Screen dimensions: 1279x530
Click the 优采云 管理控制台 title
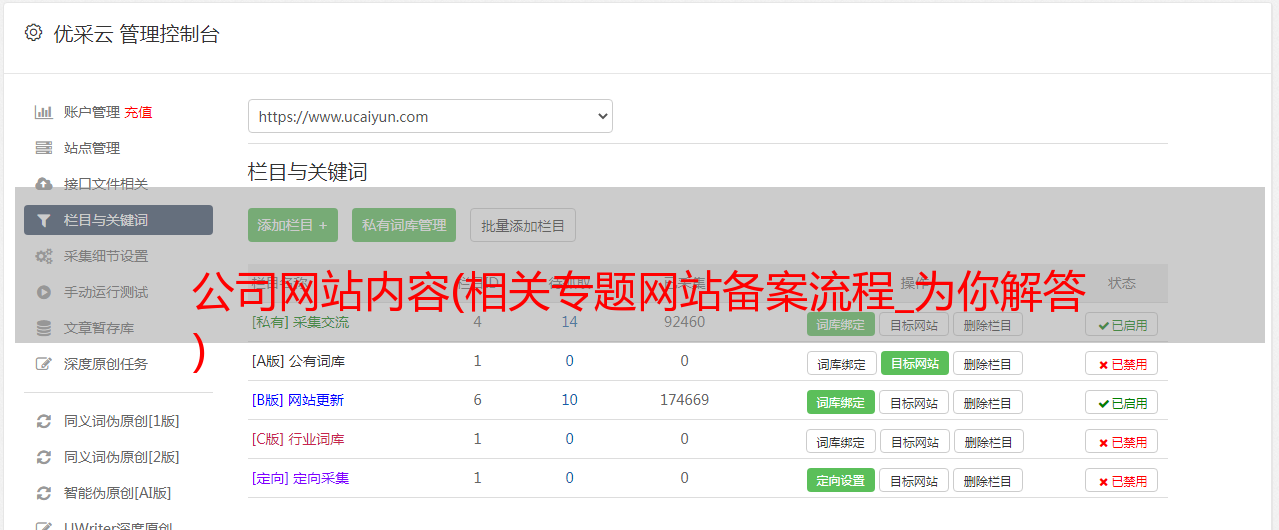(136, 34)
